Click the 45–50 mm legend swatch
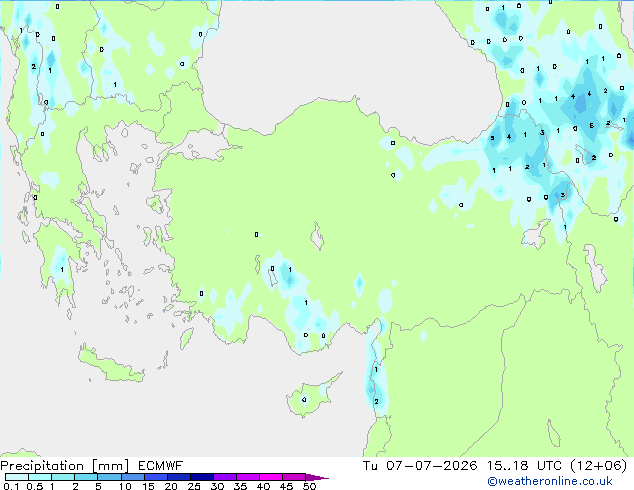 coord(294,477)
